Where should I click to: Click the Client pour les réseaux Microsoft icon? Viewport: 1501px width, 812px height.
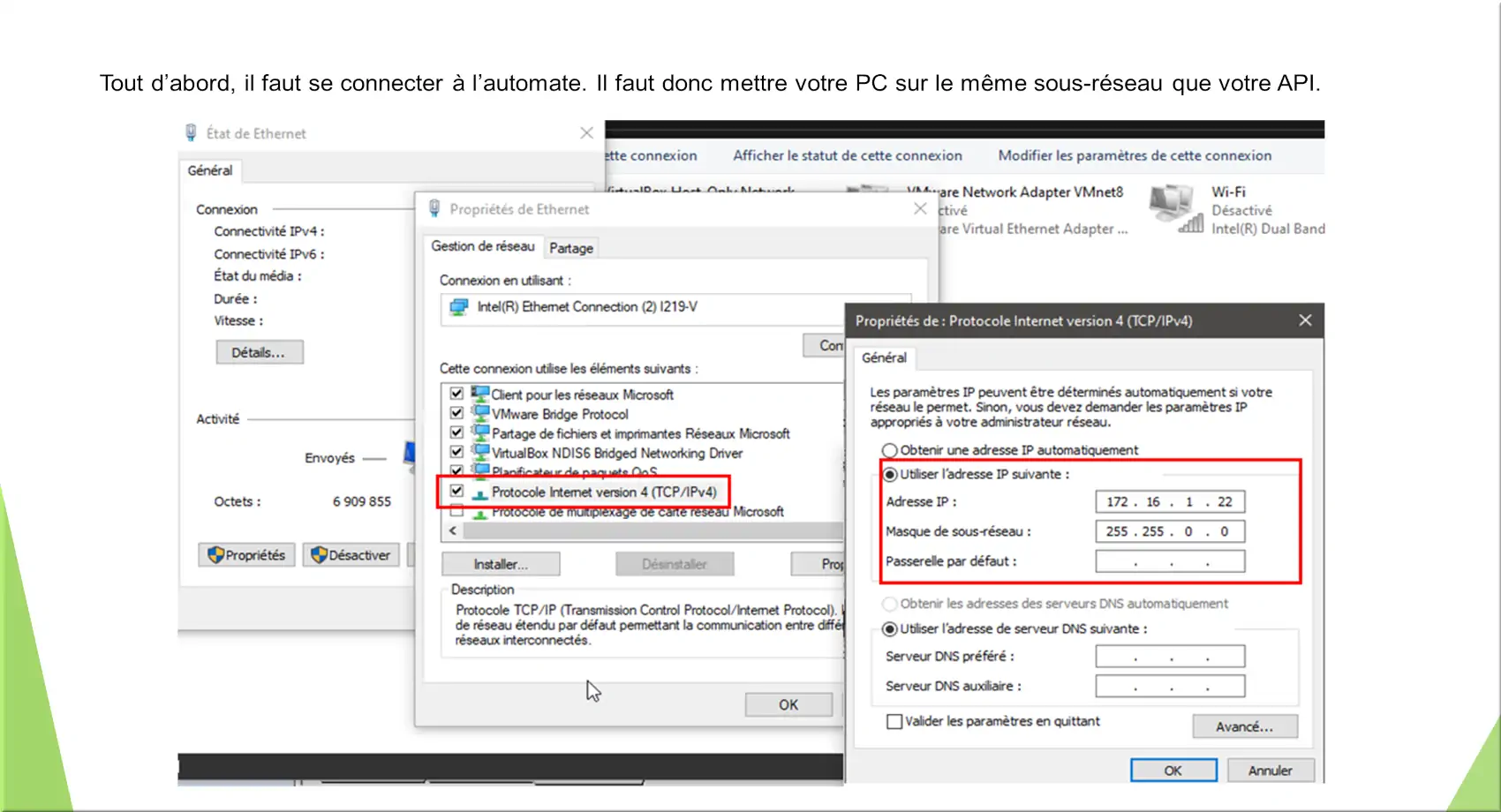point(480,394)
